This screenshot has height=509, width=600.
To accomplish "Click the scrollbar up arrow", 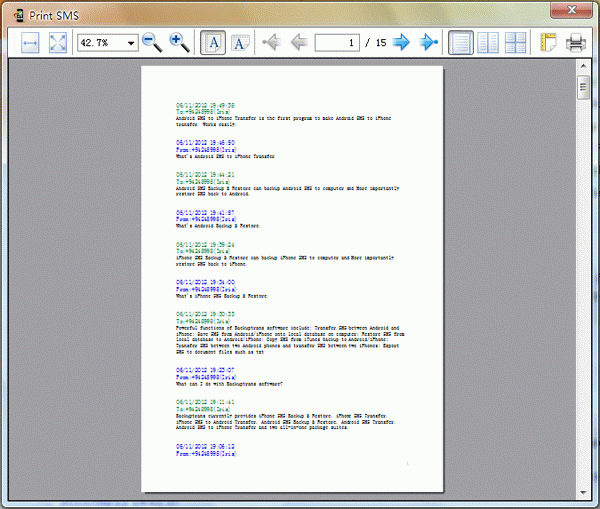I will pyautogui.click(x=583, y=66).
